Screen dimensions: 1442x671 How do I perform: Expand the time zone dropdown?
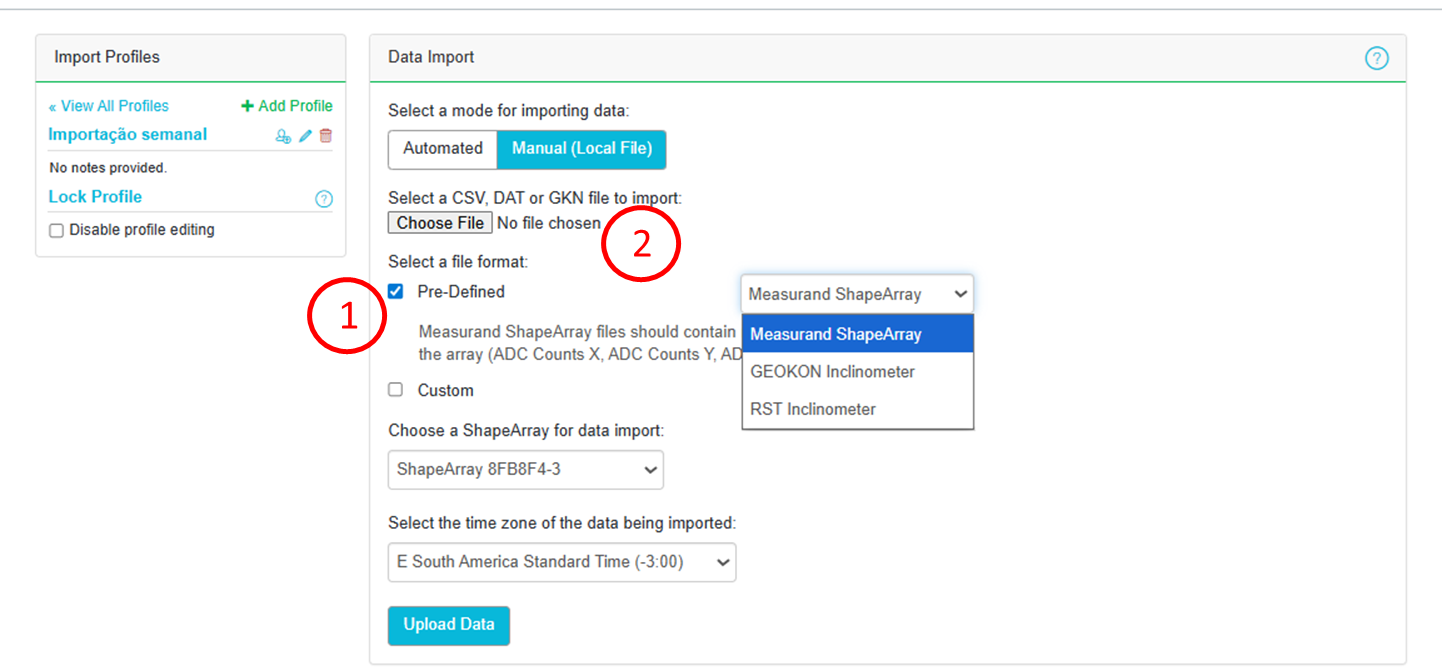561,562
